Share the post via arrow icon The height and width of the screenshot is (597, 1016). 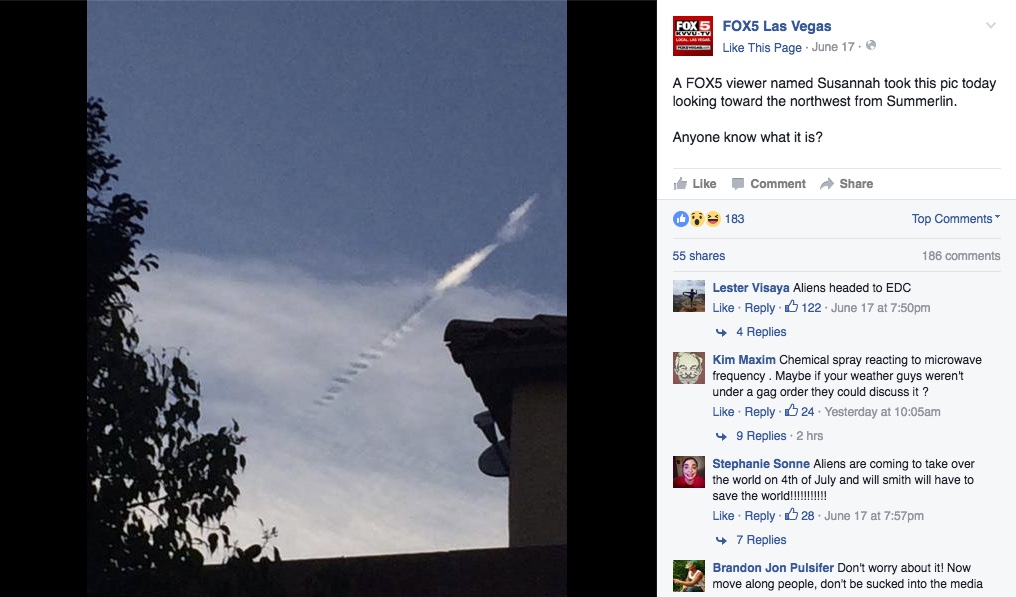click(826, 184)
